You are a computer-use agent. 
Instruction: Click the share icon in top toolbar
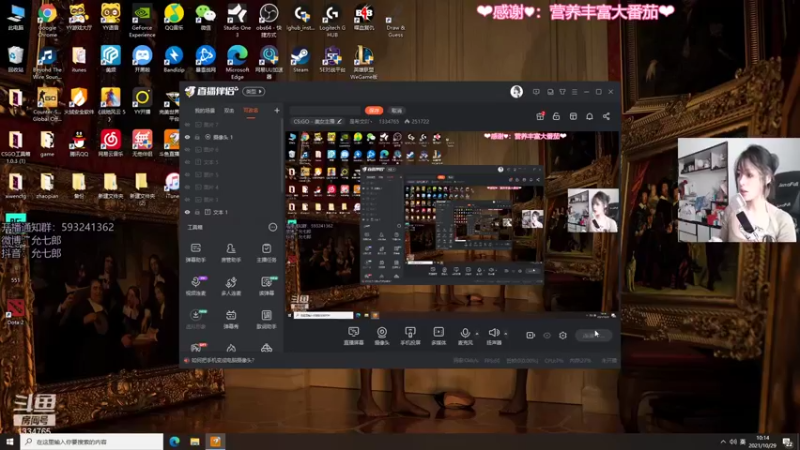click(606, 116)
